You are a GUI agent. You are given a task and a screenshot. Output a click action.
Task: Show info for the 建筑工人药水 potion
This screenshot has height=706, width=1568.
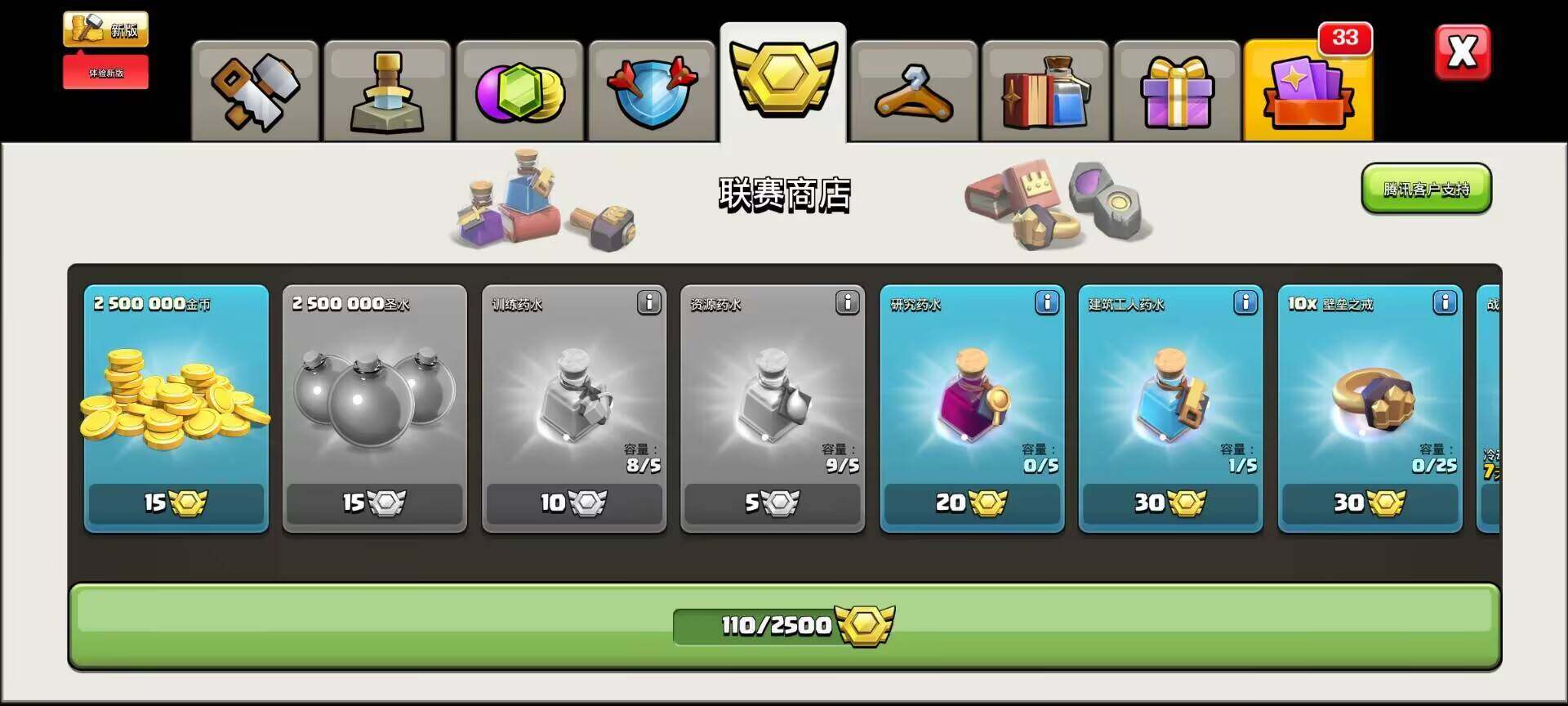(1245, 303)
